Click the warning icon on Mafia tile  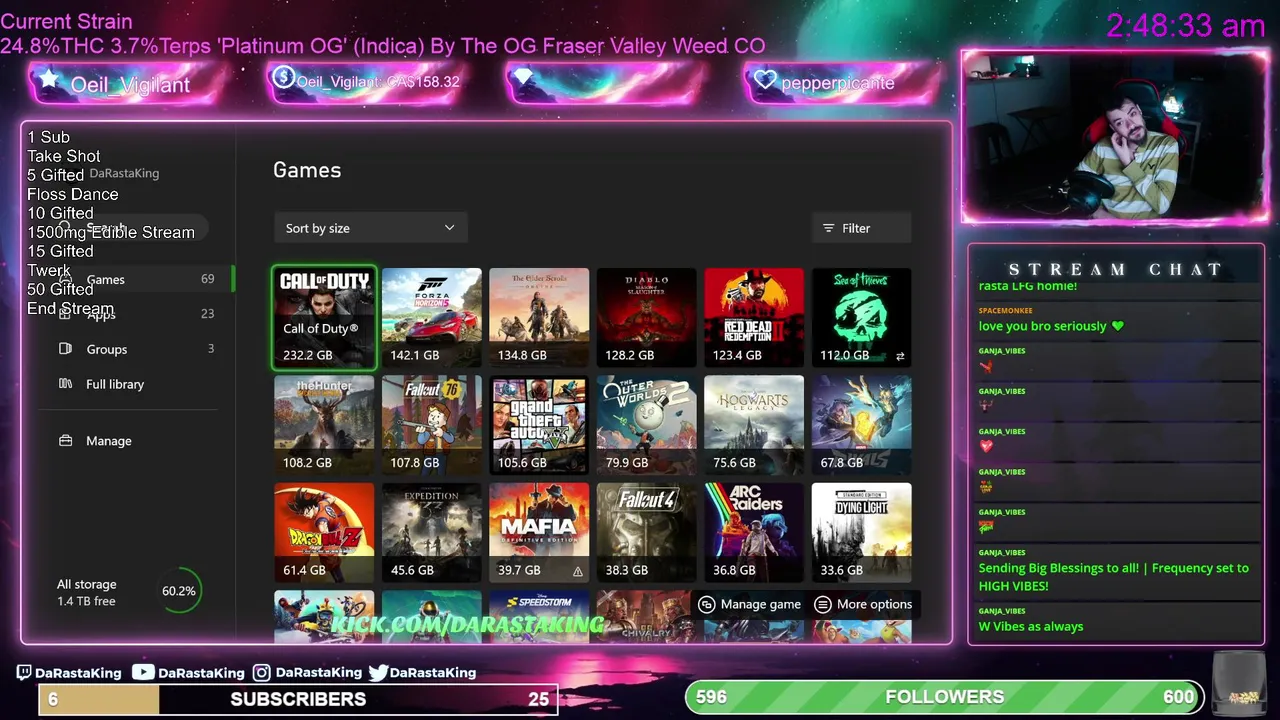(x=577, y=571)
